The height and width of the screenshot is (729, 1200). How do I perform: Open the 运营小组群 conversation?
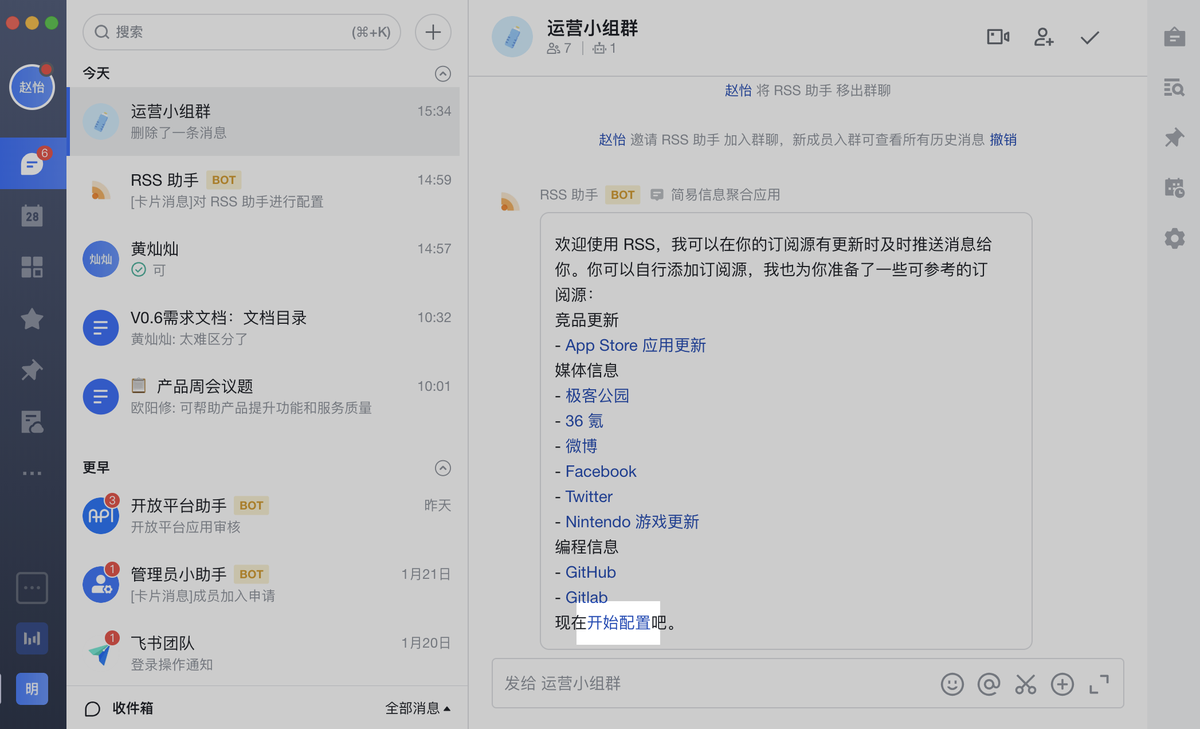pyautogui.click(x=263, y=121)
